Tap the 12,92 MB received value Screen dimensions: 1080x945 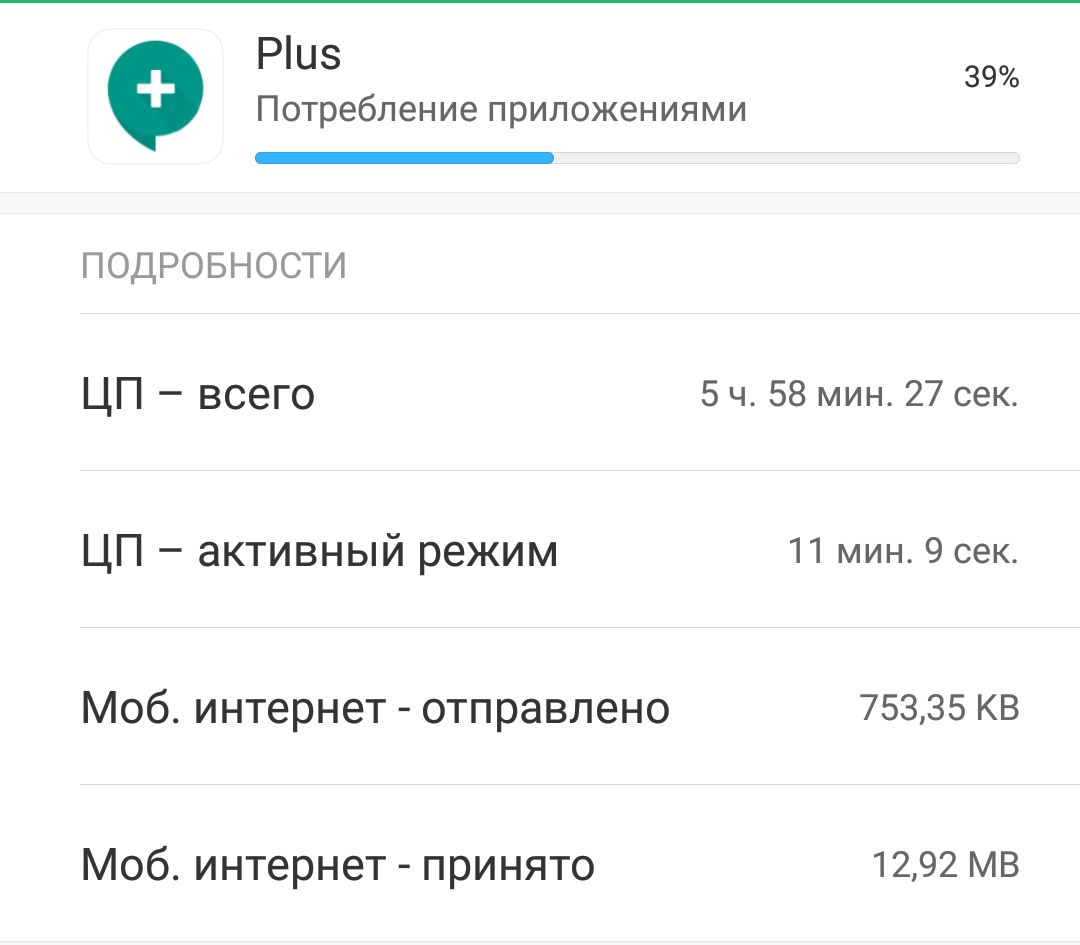(946, 865)
